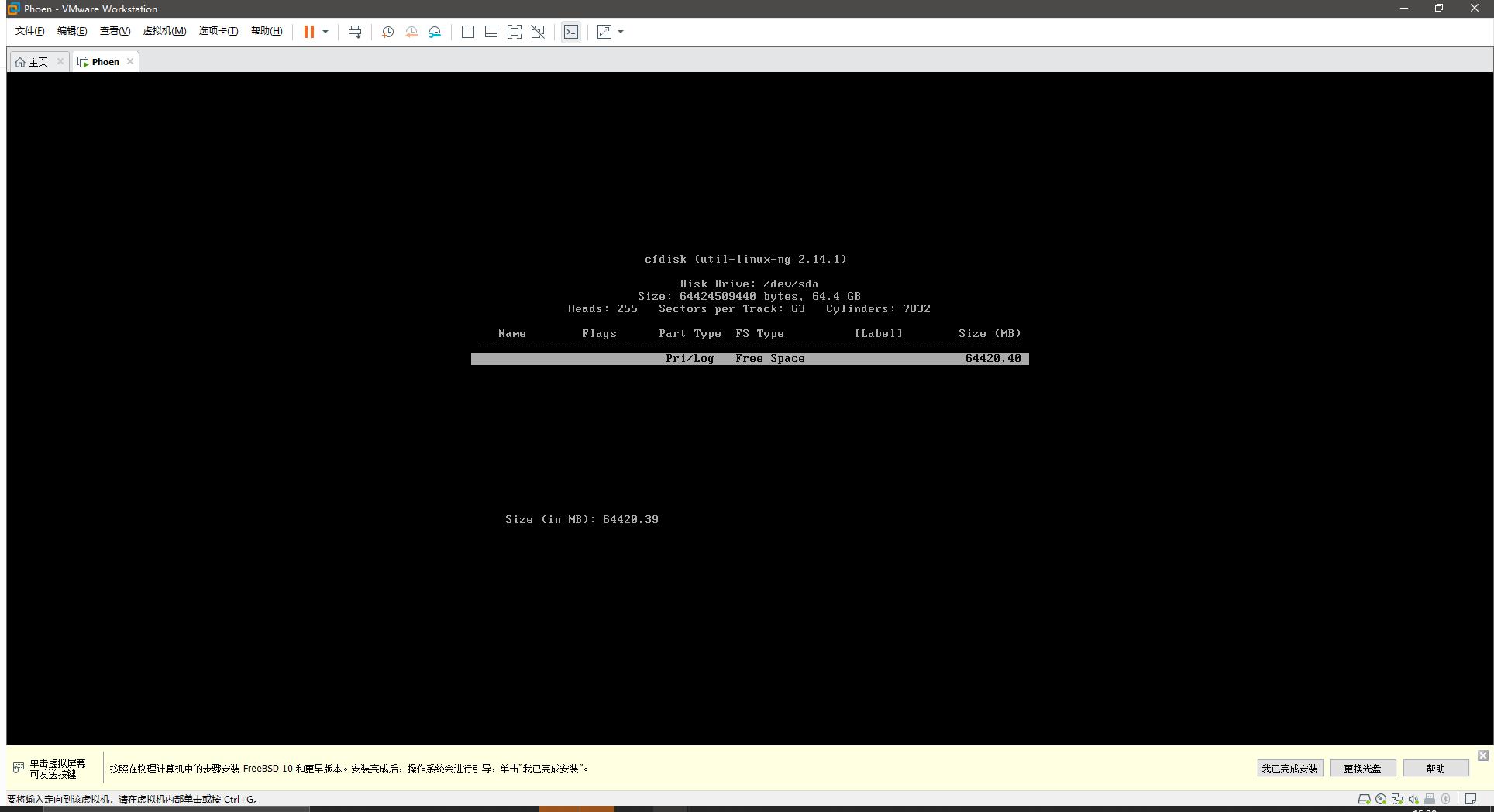
Task: Toggle the thumbnail bar
Action: click(x=491, y=32)
